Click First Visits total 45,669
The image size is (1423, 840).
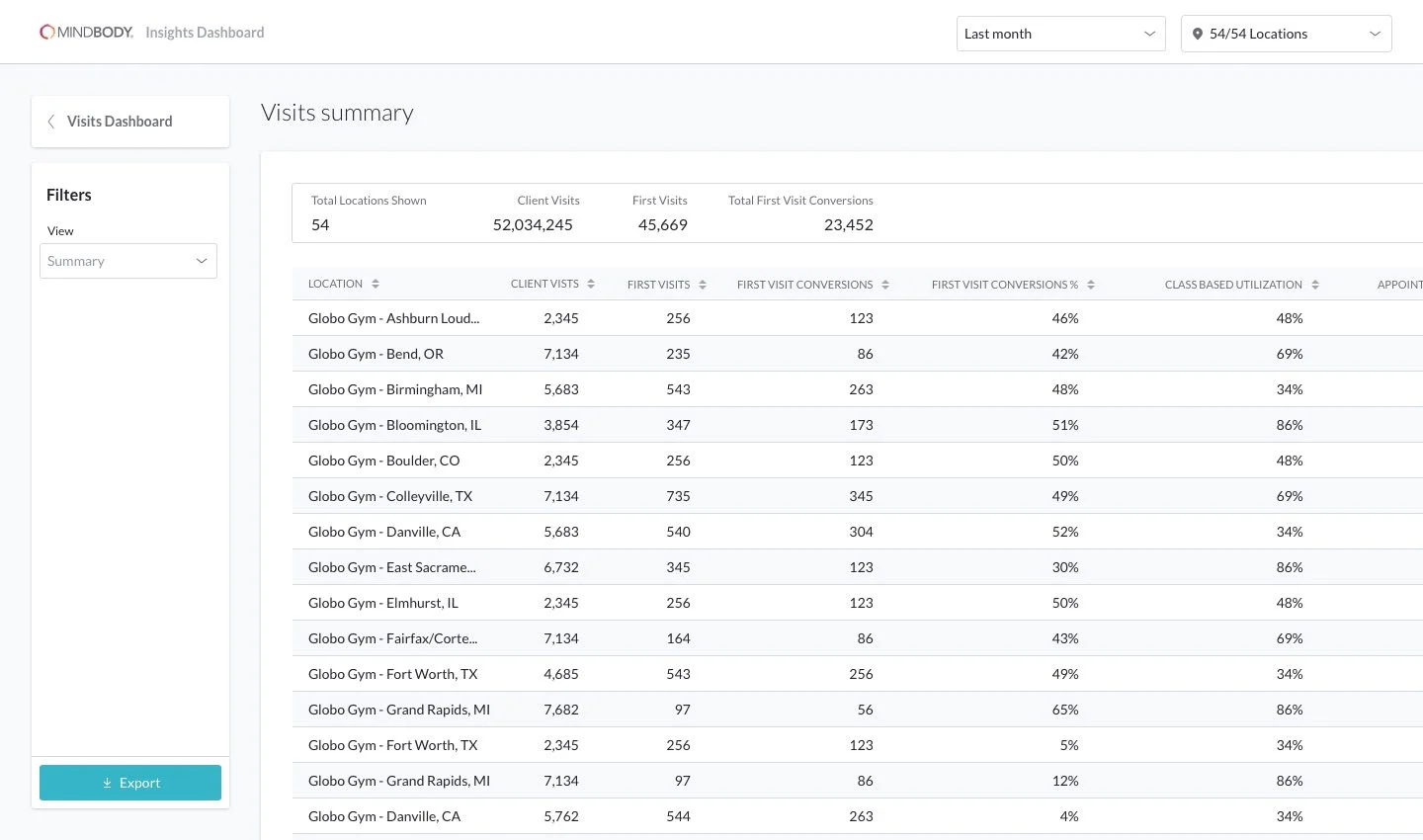click(662, 225)
